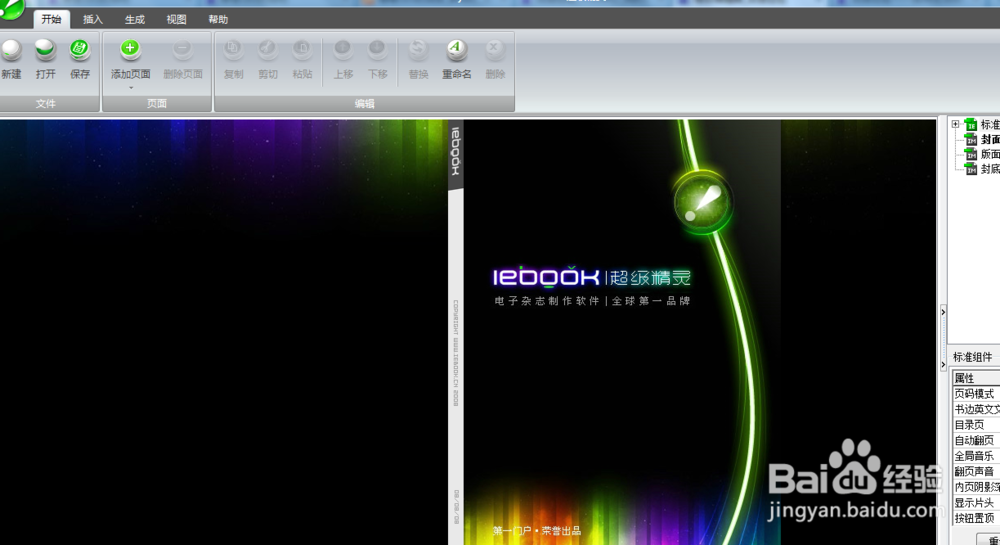Click the Move Up (上移) icon
This screenshot has width=1000, height=545.
[343, 49]
